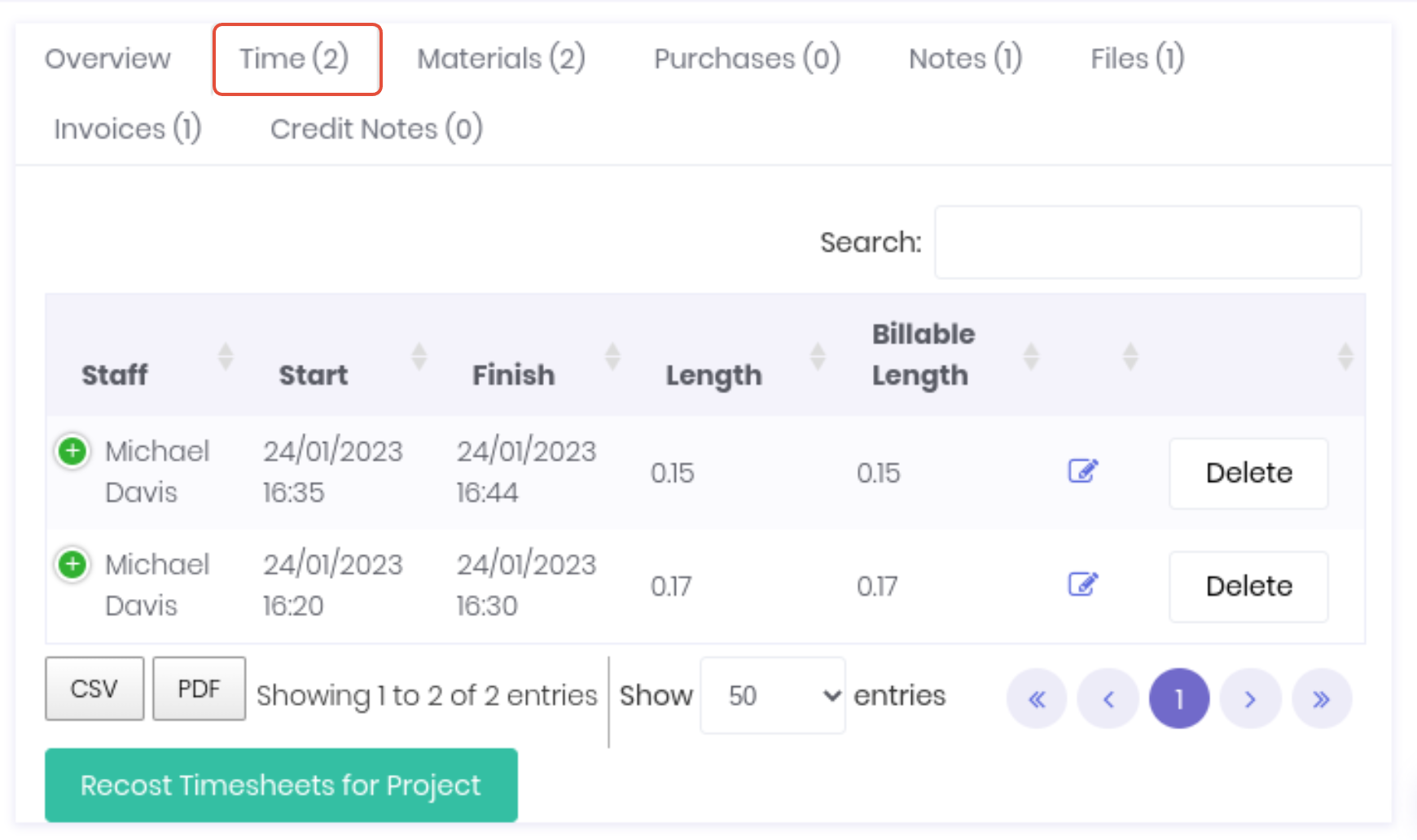Expand the 16:20 timesheet row details
This screenshot has width=1417, height=840.
tap(72, 564)
